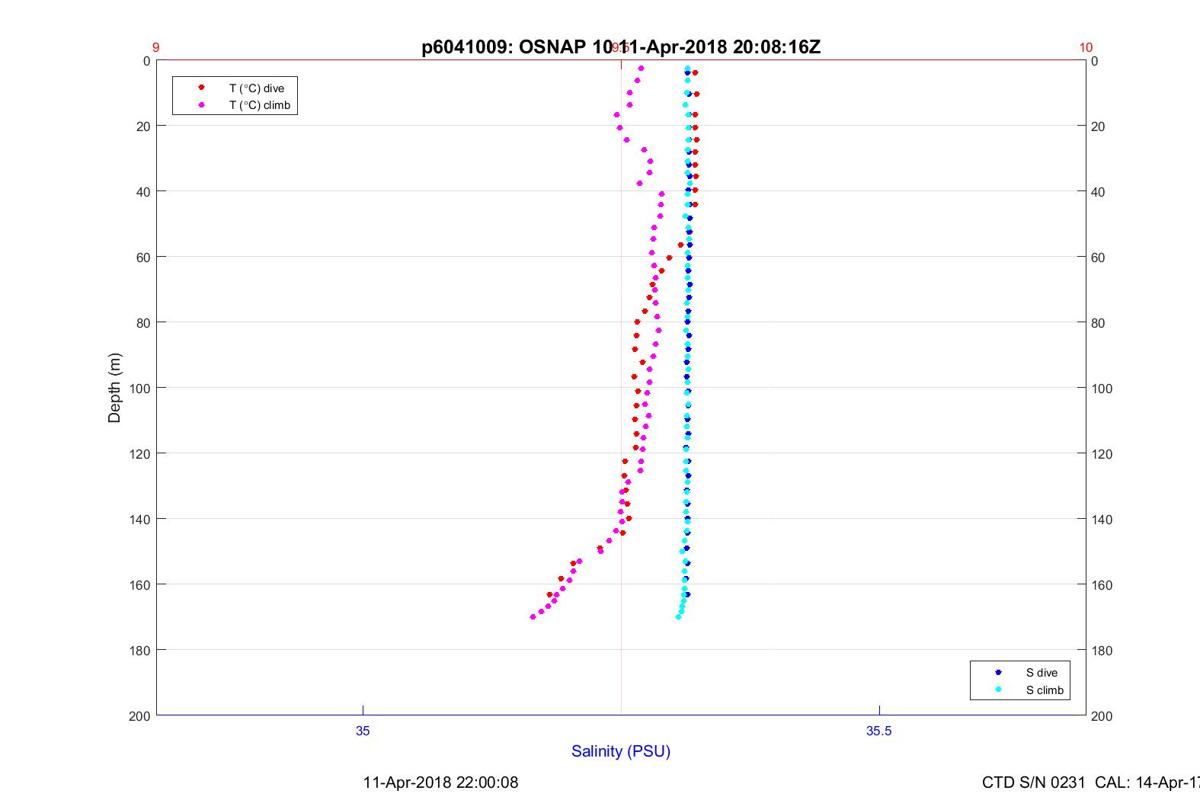Click the 'Salinity (PSU)' axis label
This screenshot has height=804, width=1200.
pyautogui.click(x=621, y=751)
